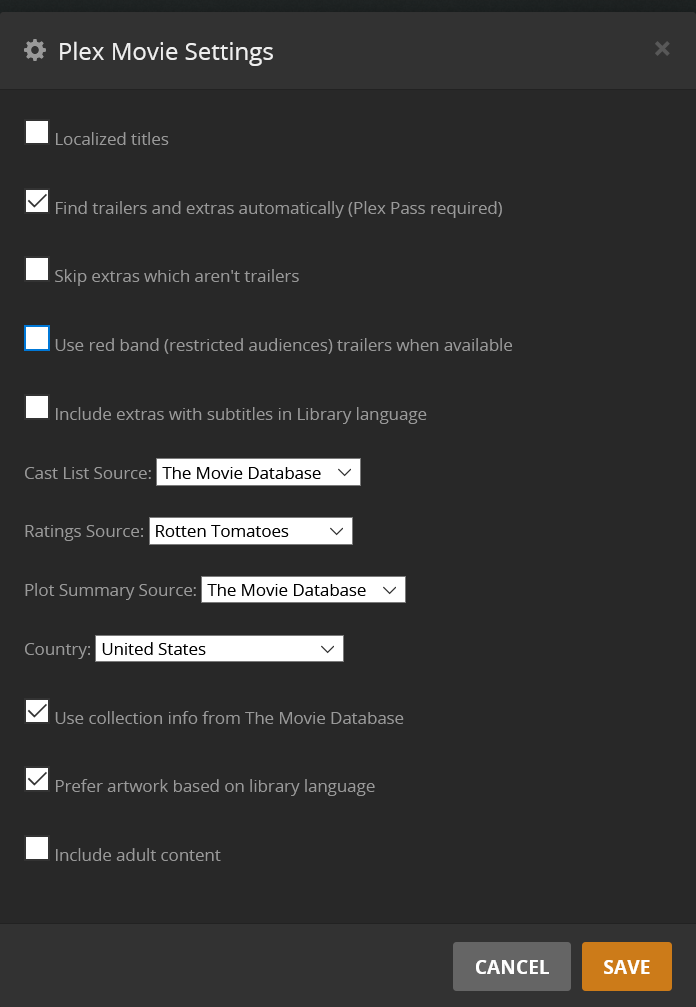Click the United States dropdown chevron

coord(327,649)
